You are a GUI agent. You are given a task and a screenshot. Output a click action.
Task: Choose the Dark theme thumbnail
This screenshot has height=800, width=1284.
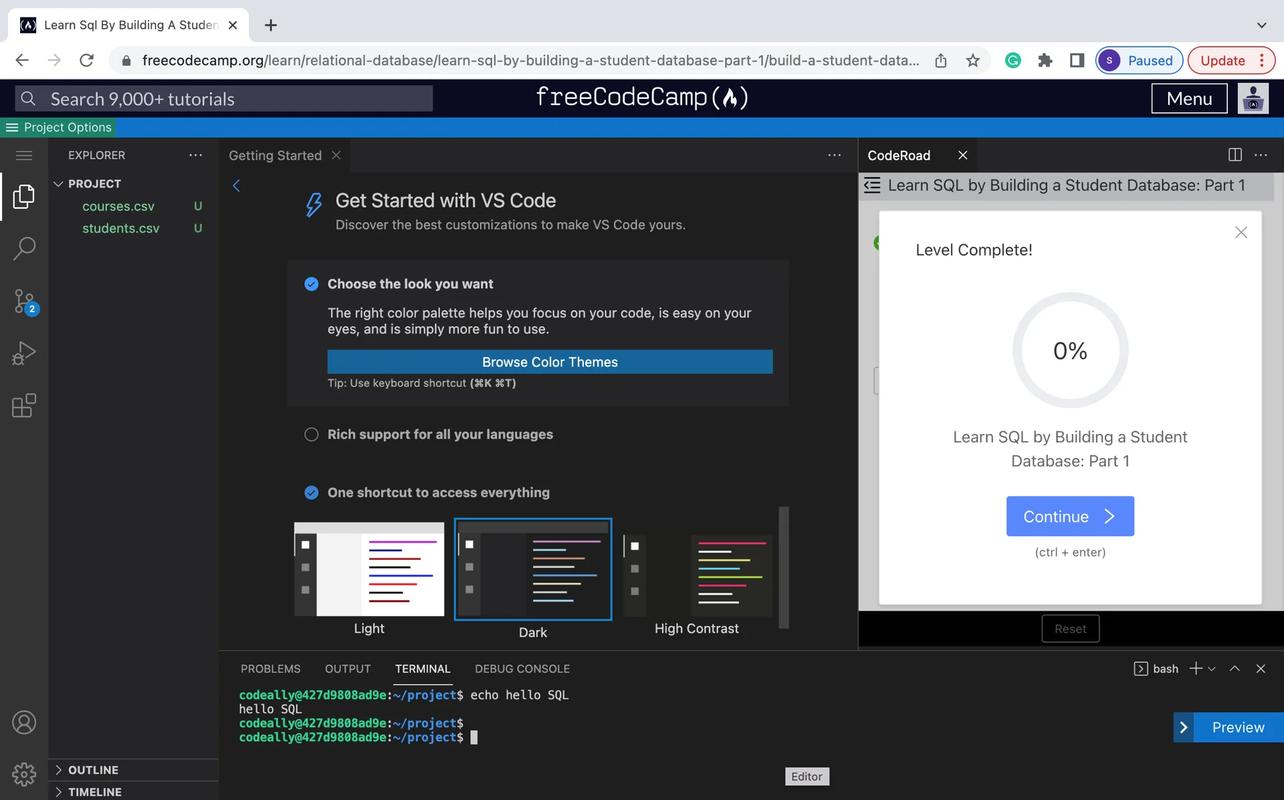coord(533,569)
